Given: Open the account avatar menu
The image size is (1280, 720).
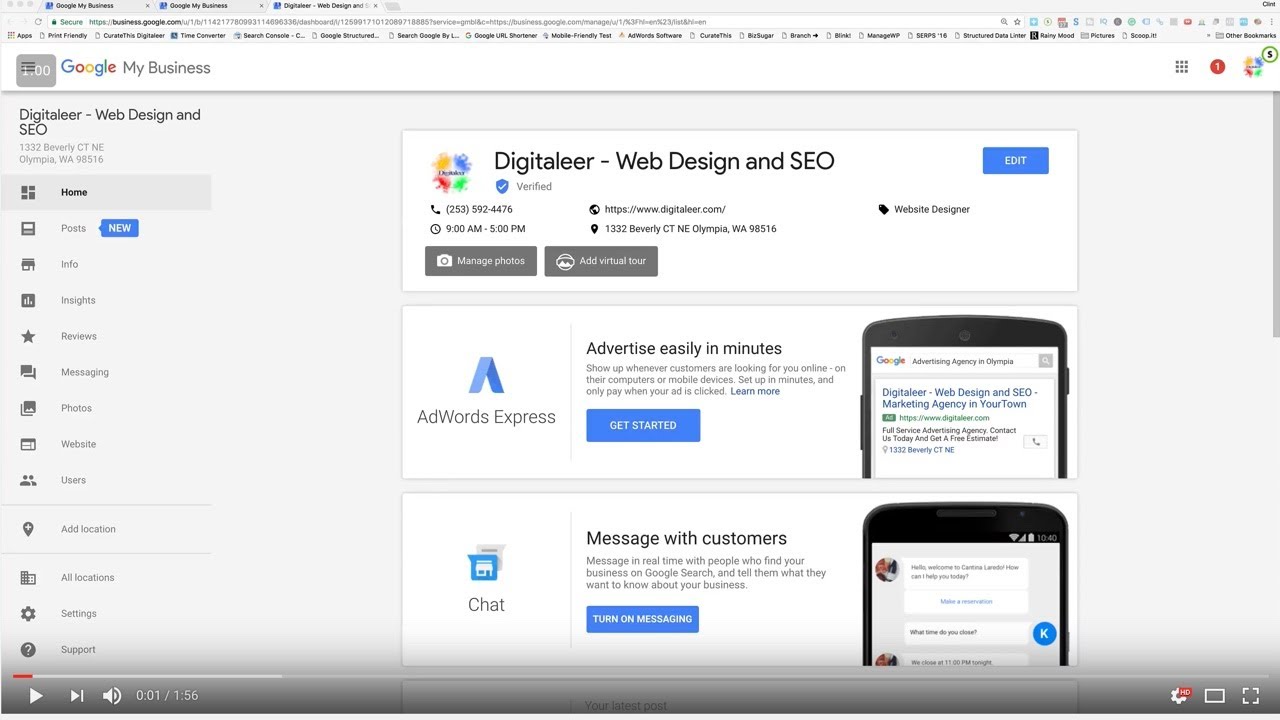Looking at the screenshot, I should (1253, 67).
